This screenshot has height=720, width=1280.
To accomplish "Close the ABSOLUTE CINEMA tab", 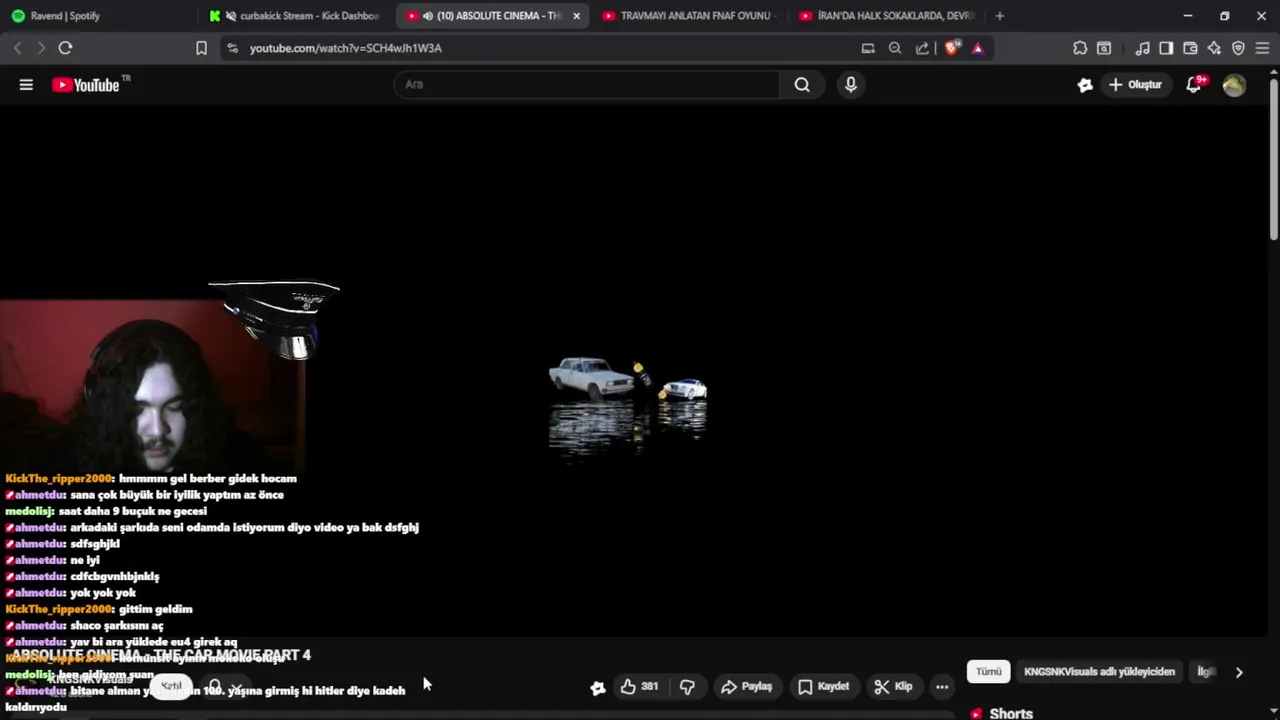I will [x=576, y=16].
